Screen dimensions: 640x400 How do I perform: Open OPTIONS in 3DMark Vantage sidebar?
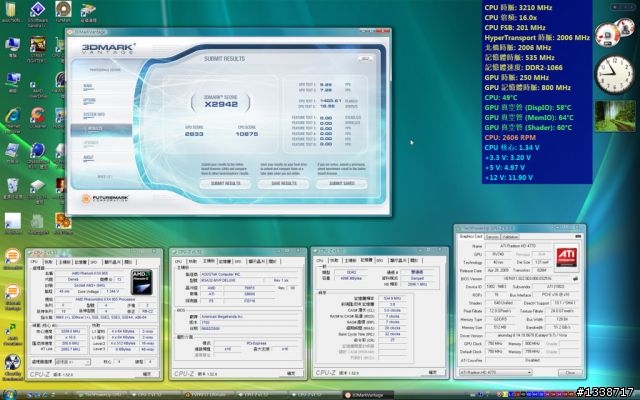(x=89, y=100)
